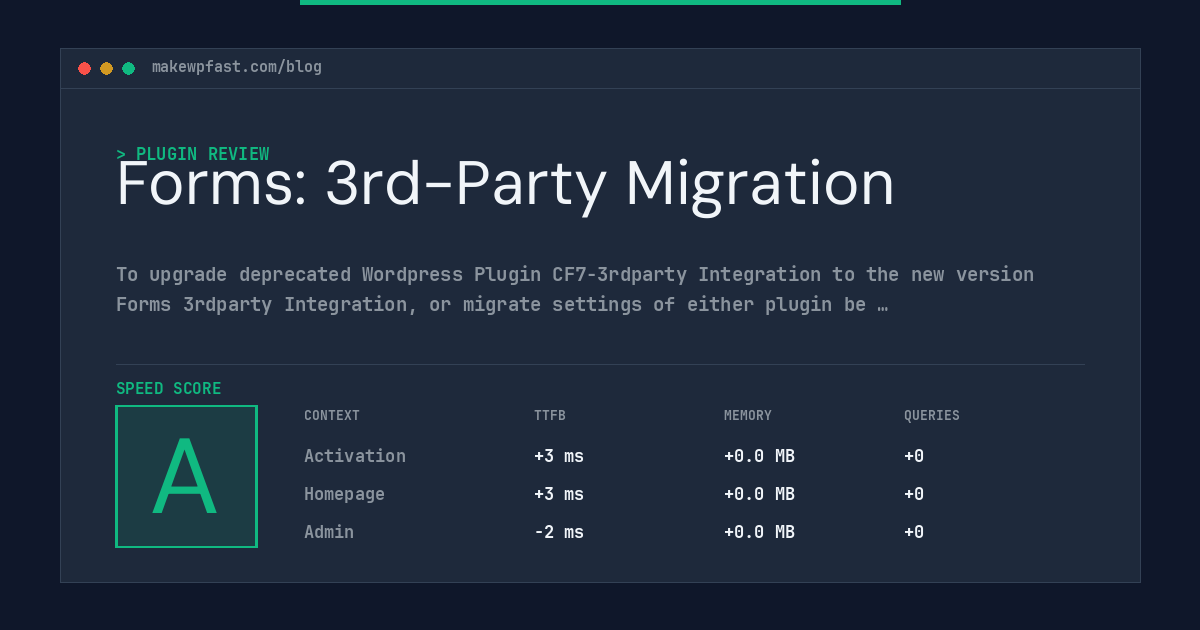The height and width of the screenshot is (630, 1200).
Task: Click the SPEED SCORE label
Action: coord(169,389)
